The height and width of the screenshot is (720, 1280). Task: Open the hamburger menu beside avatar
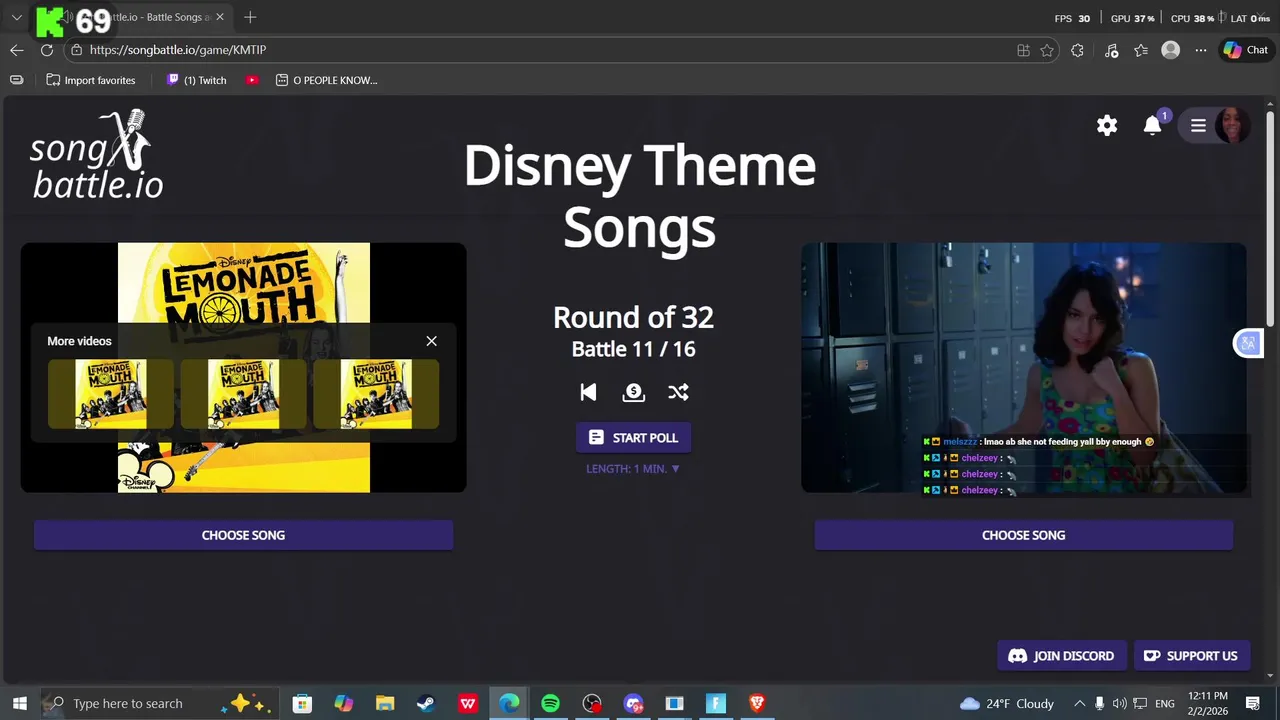pos(1198,125)
